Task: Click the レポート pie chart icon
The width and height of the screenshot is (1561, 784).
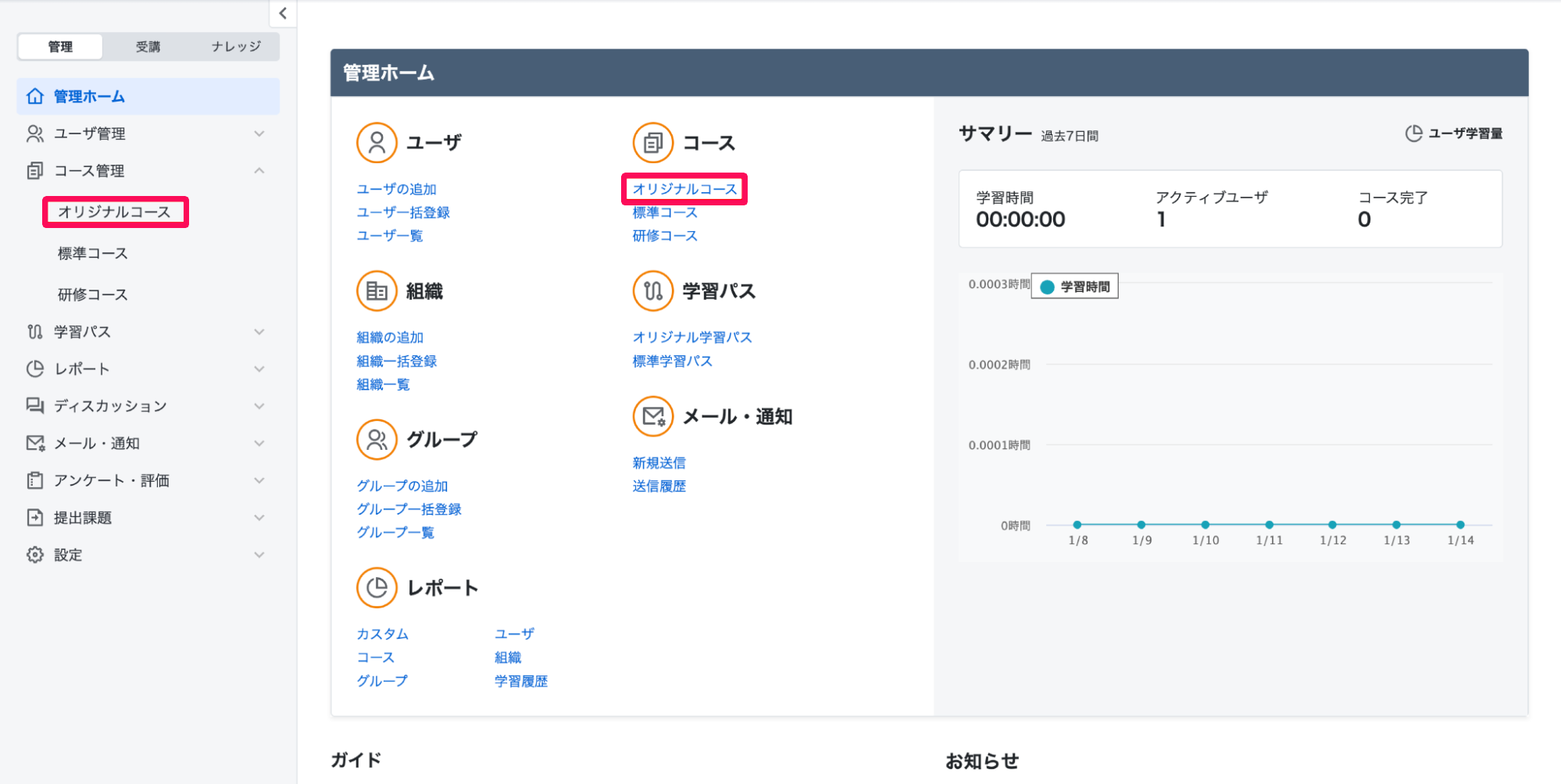Action: (377, 587)
